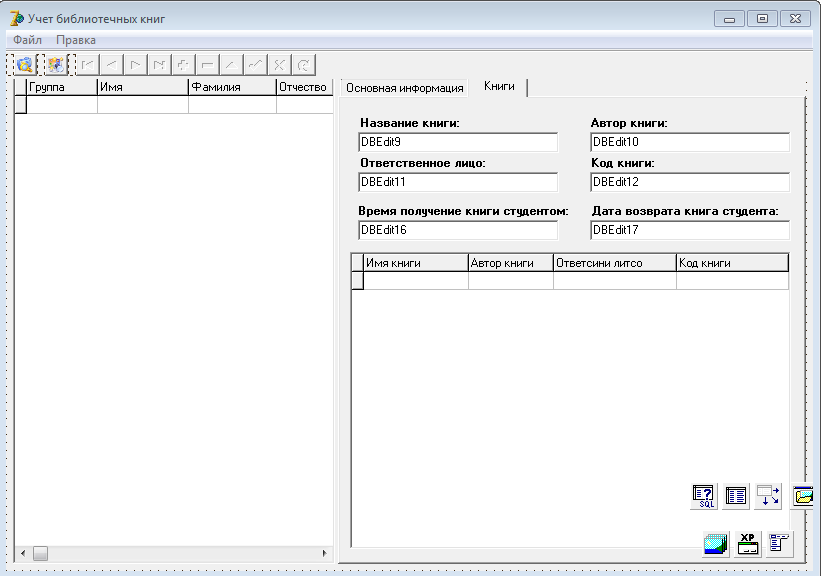This screenshot has width=821, height=576.
Task: Select the row indicator in books grid
Action: click(x=358, y=281)
